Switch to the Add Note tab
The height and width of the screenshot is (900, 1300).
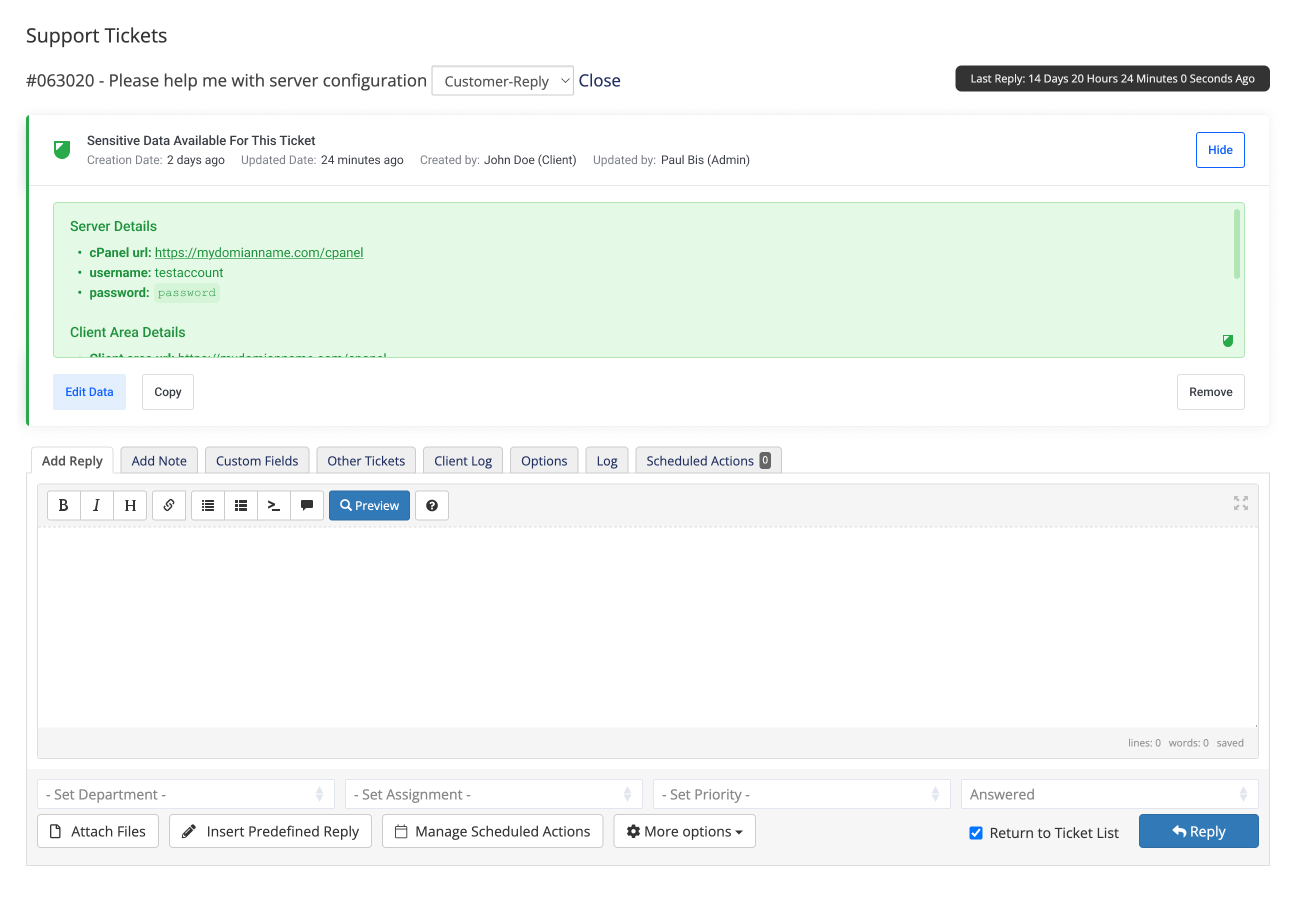159,461
